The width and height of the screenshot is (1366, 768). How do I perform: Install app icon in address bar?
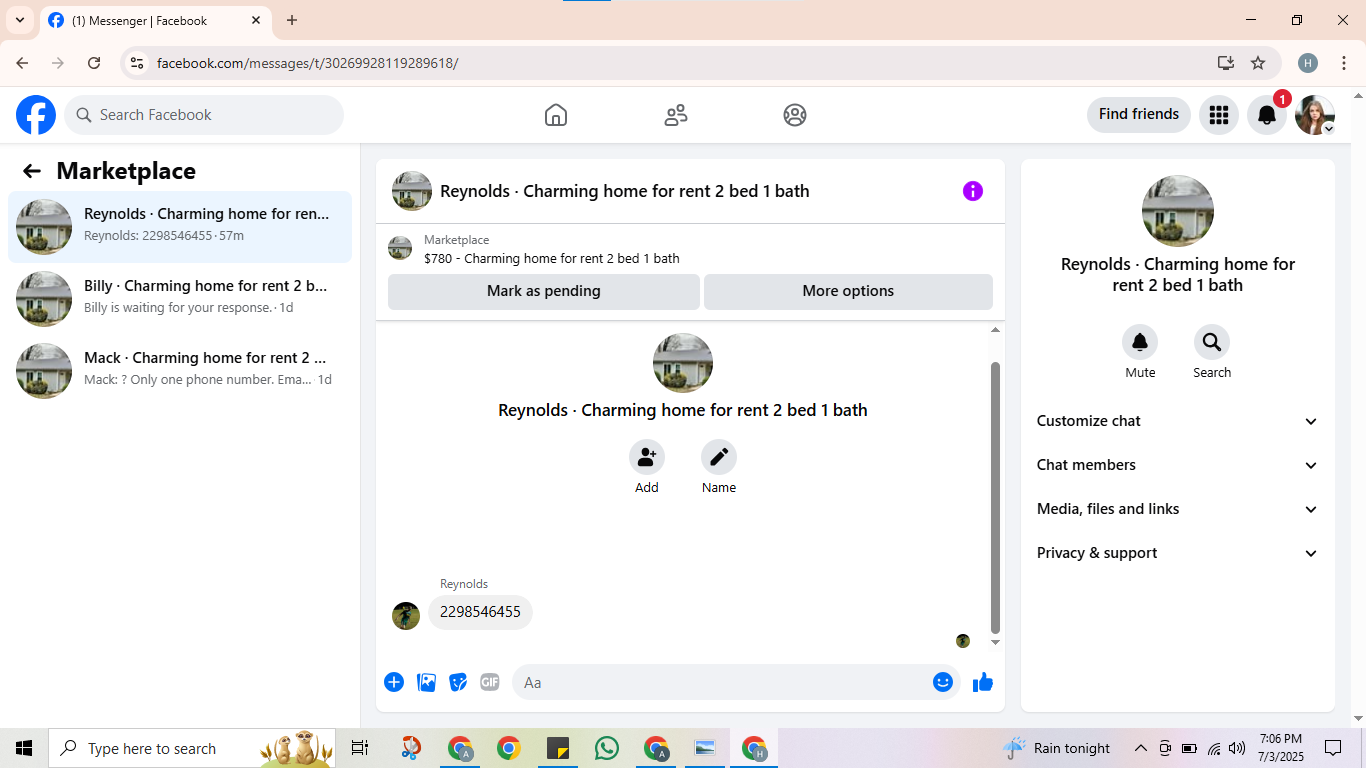1226,63
